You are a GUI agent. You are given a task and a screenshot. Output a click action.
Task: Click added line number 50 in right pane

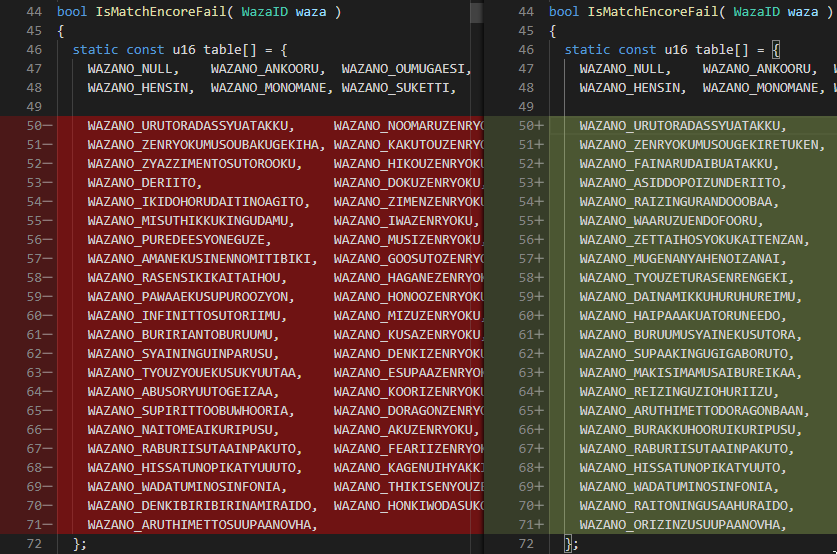[x=528, y=126]
